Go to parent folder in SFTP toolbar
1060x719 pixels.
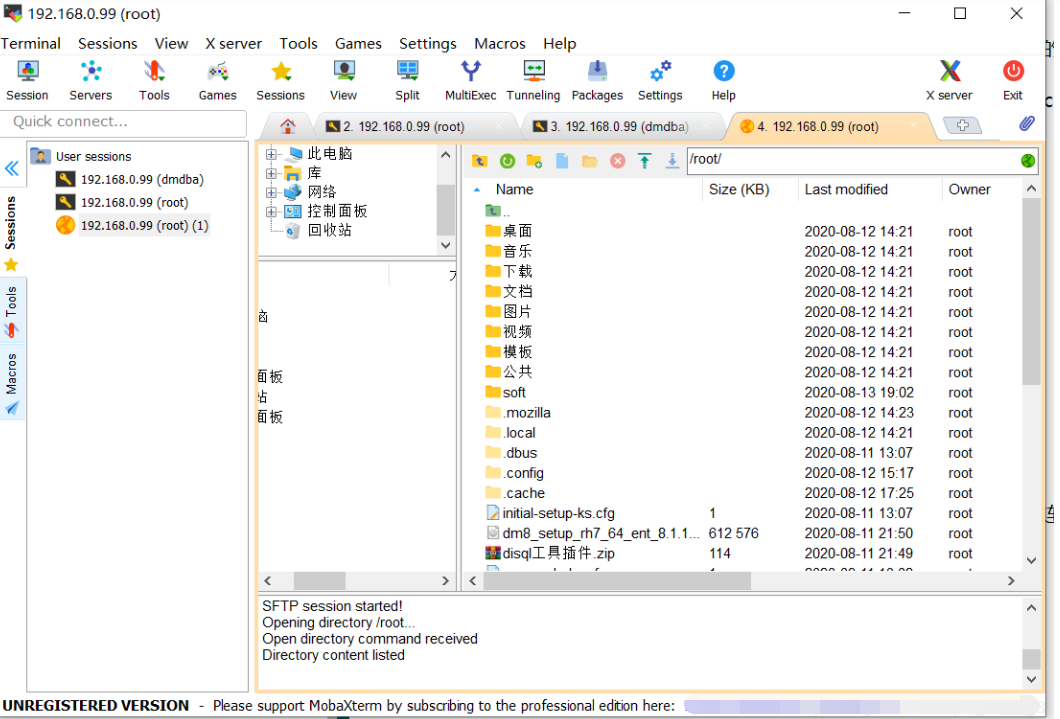480,161
